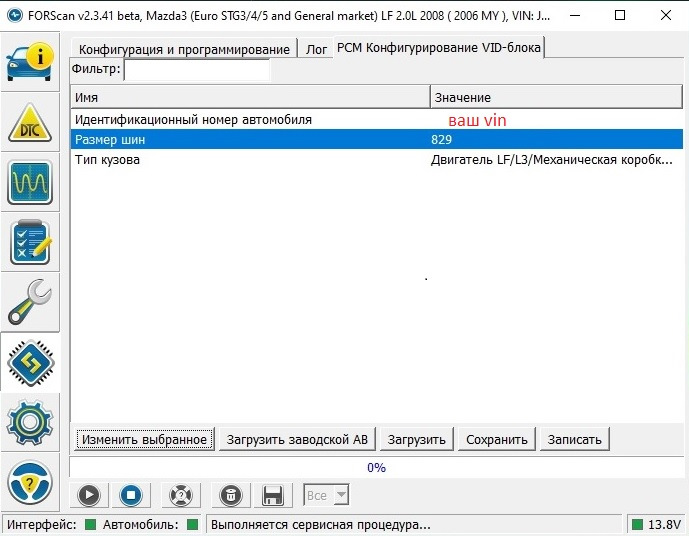Select row Идентификационный номер автомобиля
This screenshot has width=689, height=536.
click(377, 120)
